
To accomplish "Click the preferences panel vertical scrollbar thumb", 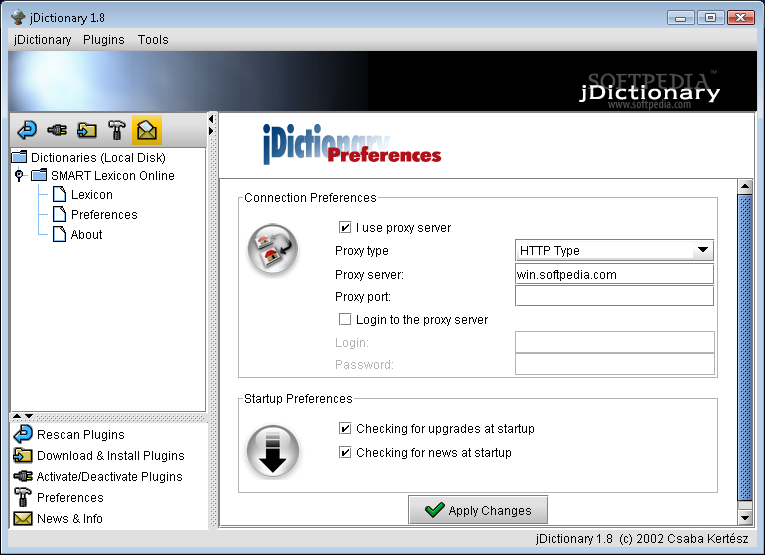I will (745, 347).
